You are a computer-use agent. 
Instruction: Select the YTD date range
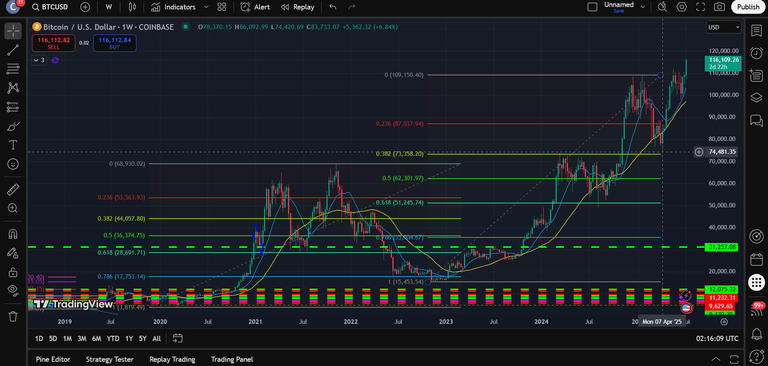click(x=113, y=339)
